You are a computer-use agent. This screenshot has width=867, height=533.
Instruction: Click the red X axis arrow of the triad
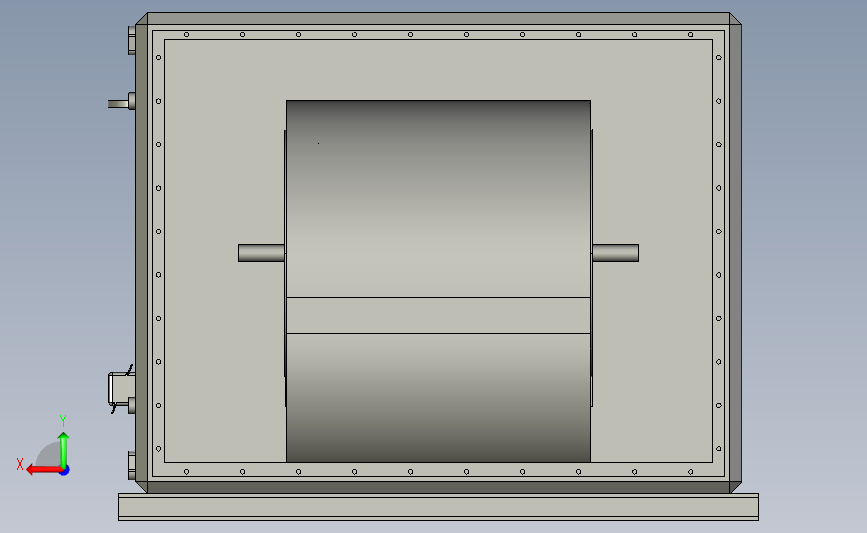coord(43,470)
